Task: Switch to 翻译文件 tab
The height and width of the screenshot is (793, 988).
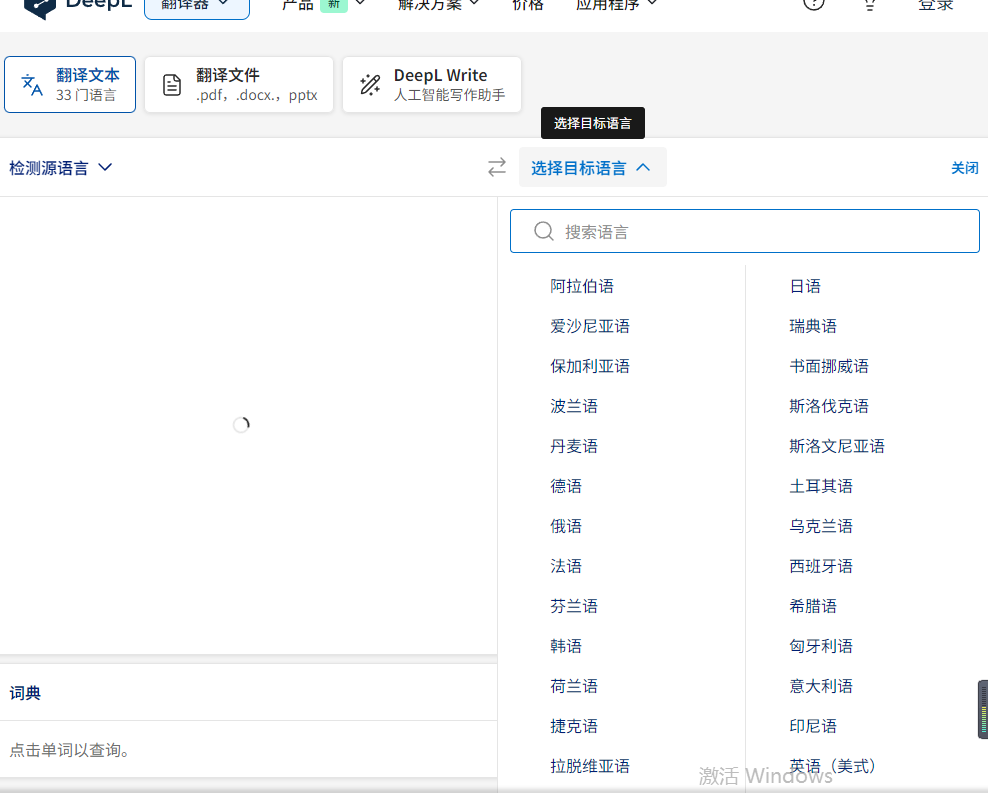Action: click(239, 84)
